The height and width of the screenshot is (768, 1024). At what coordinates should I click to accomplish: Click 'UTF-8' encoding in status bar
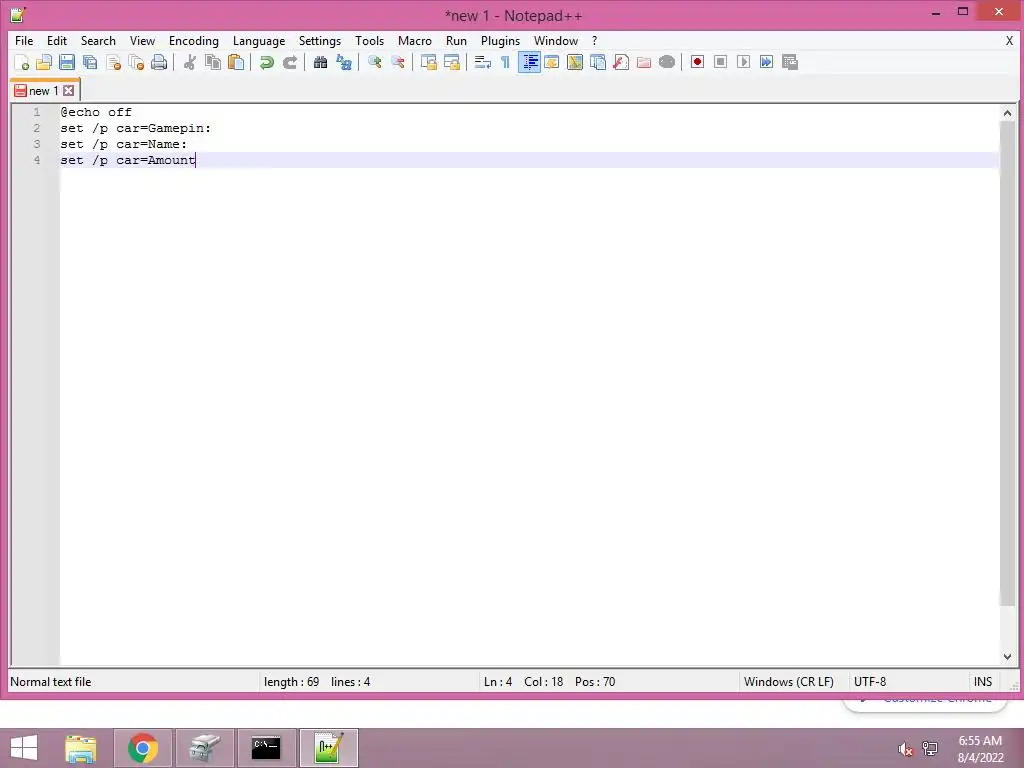(870, 682)
